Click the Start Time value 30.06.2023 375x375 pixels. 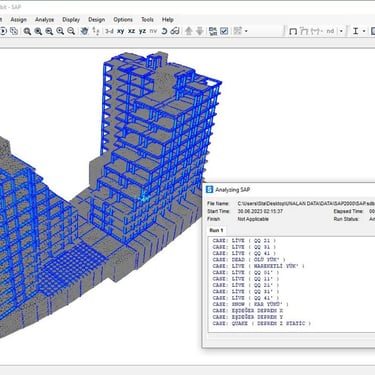coord(260,211)
